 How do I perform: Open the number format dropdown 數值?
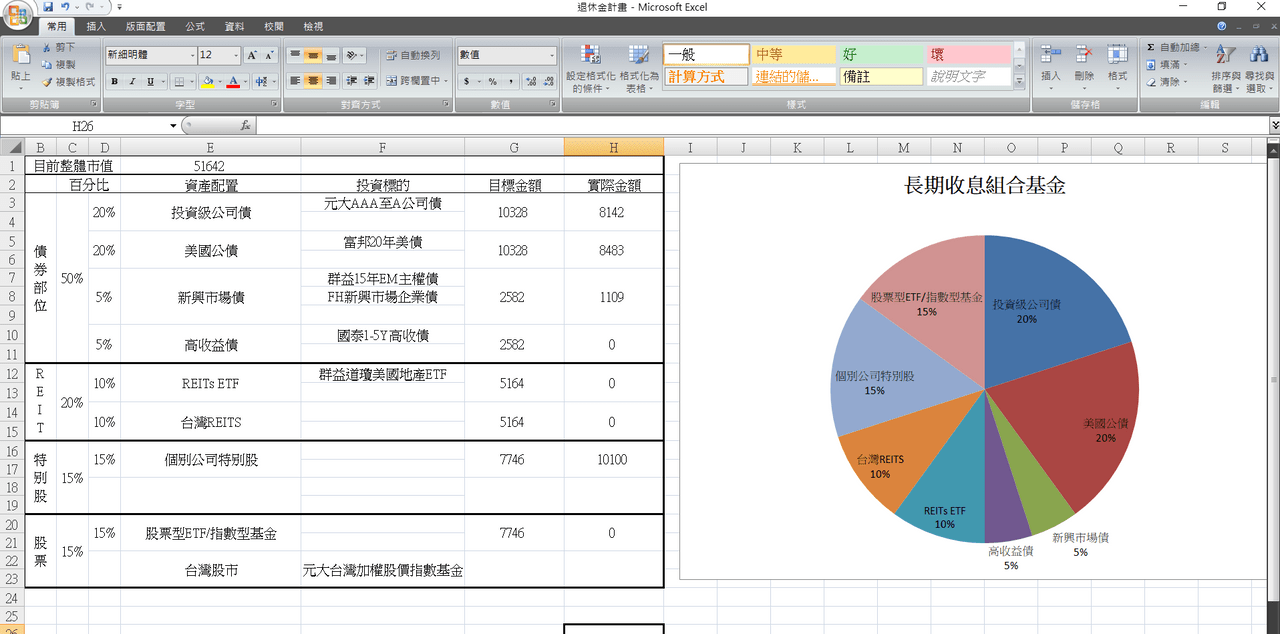pyautogui.click(x=551, y=56)
